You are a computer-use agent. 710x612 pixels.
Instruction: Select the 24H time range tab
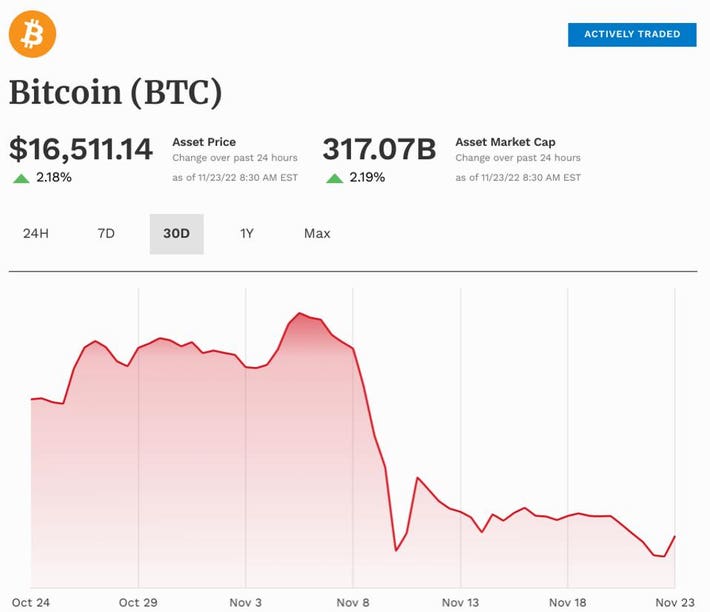[x=36, y=234]
